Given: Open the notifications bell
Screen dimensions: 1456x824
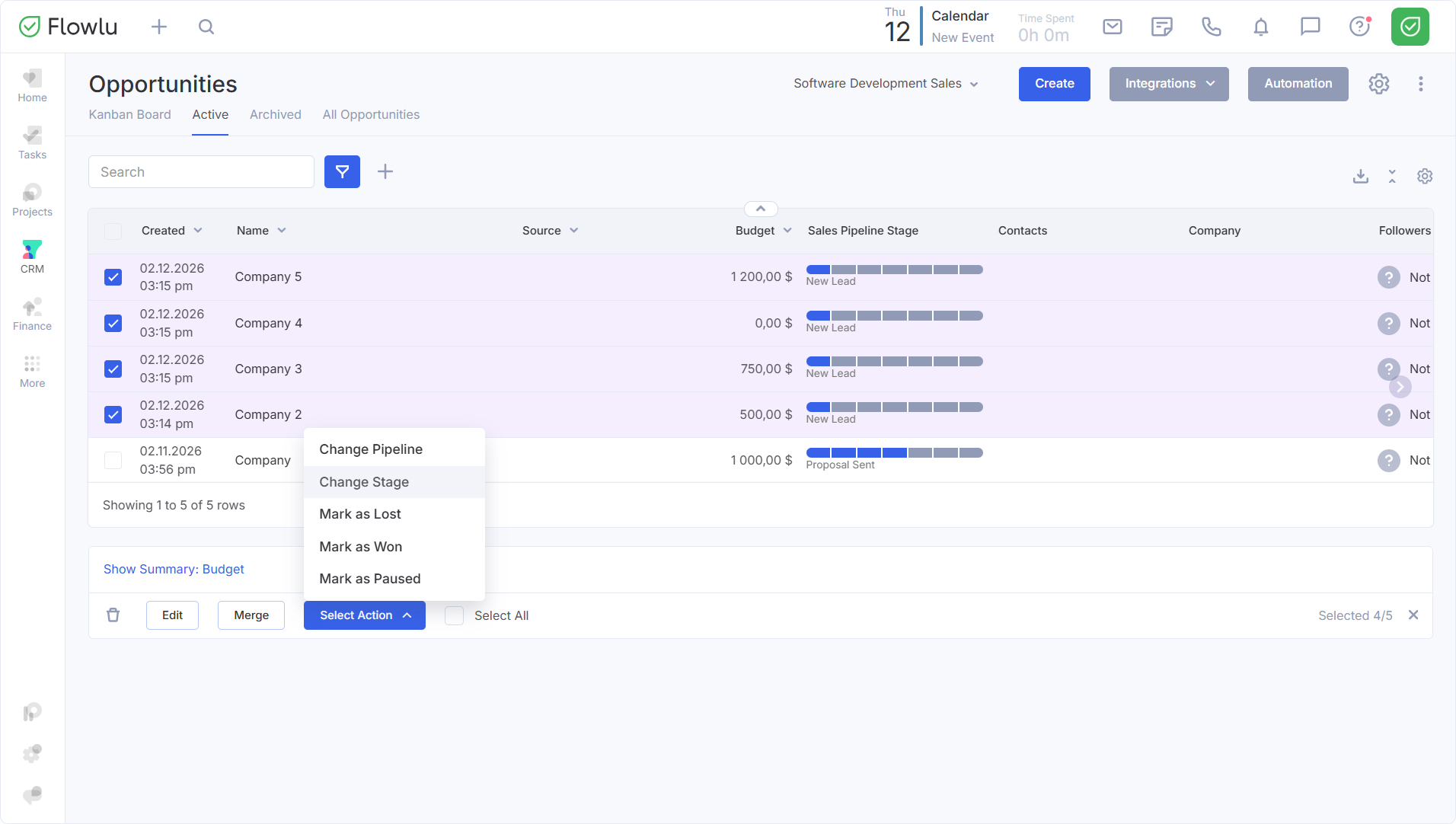Looking at the screenshot, I should [1260, 27].
